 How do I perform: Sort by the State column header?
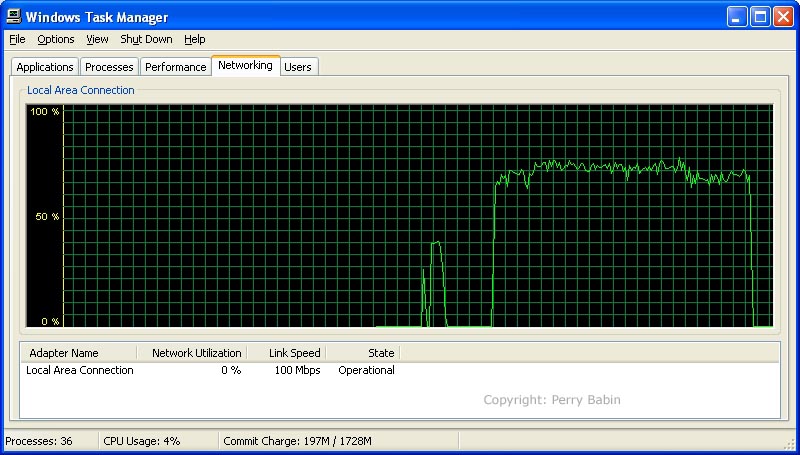363,352
